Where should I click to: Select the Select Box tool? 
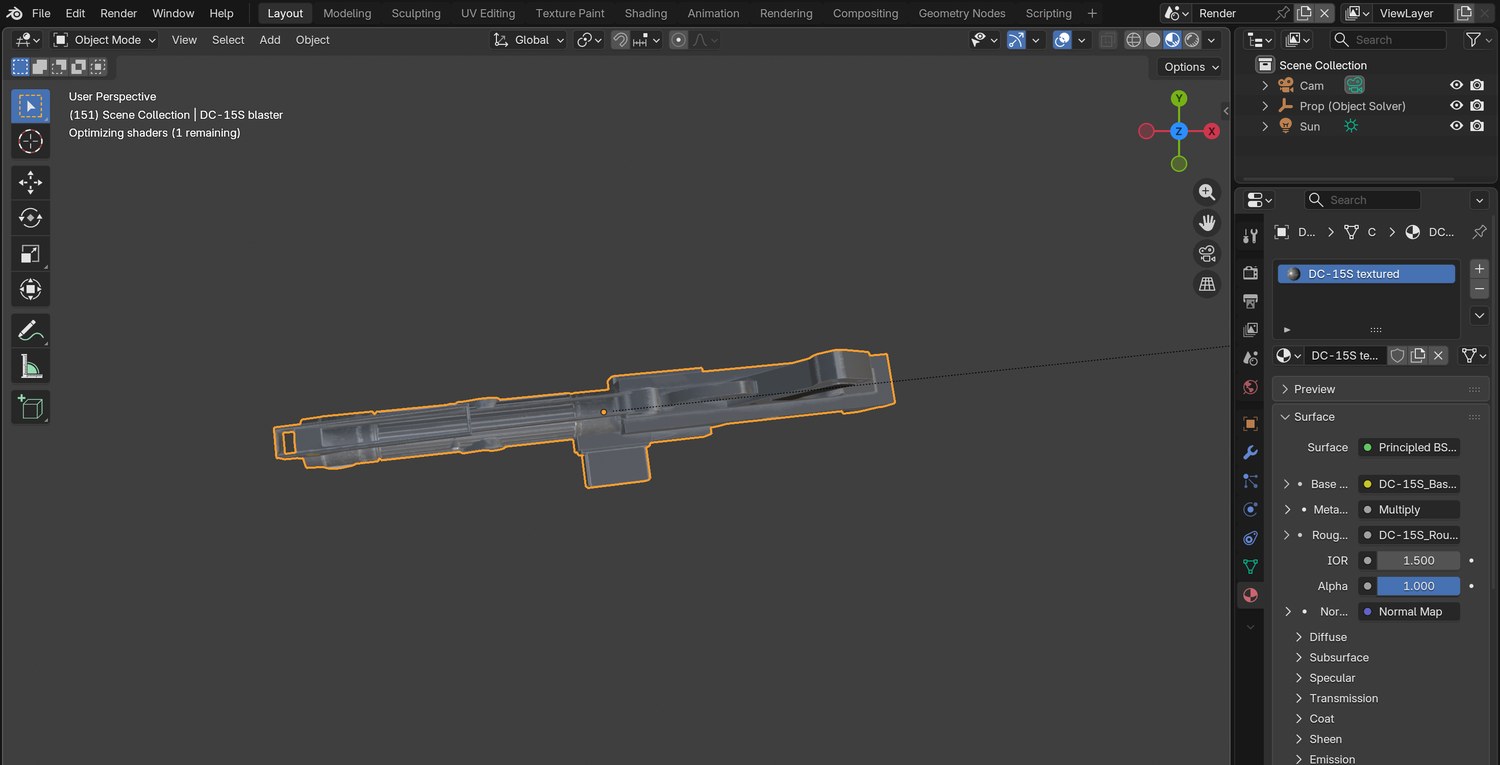[30, 106]
